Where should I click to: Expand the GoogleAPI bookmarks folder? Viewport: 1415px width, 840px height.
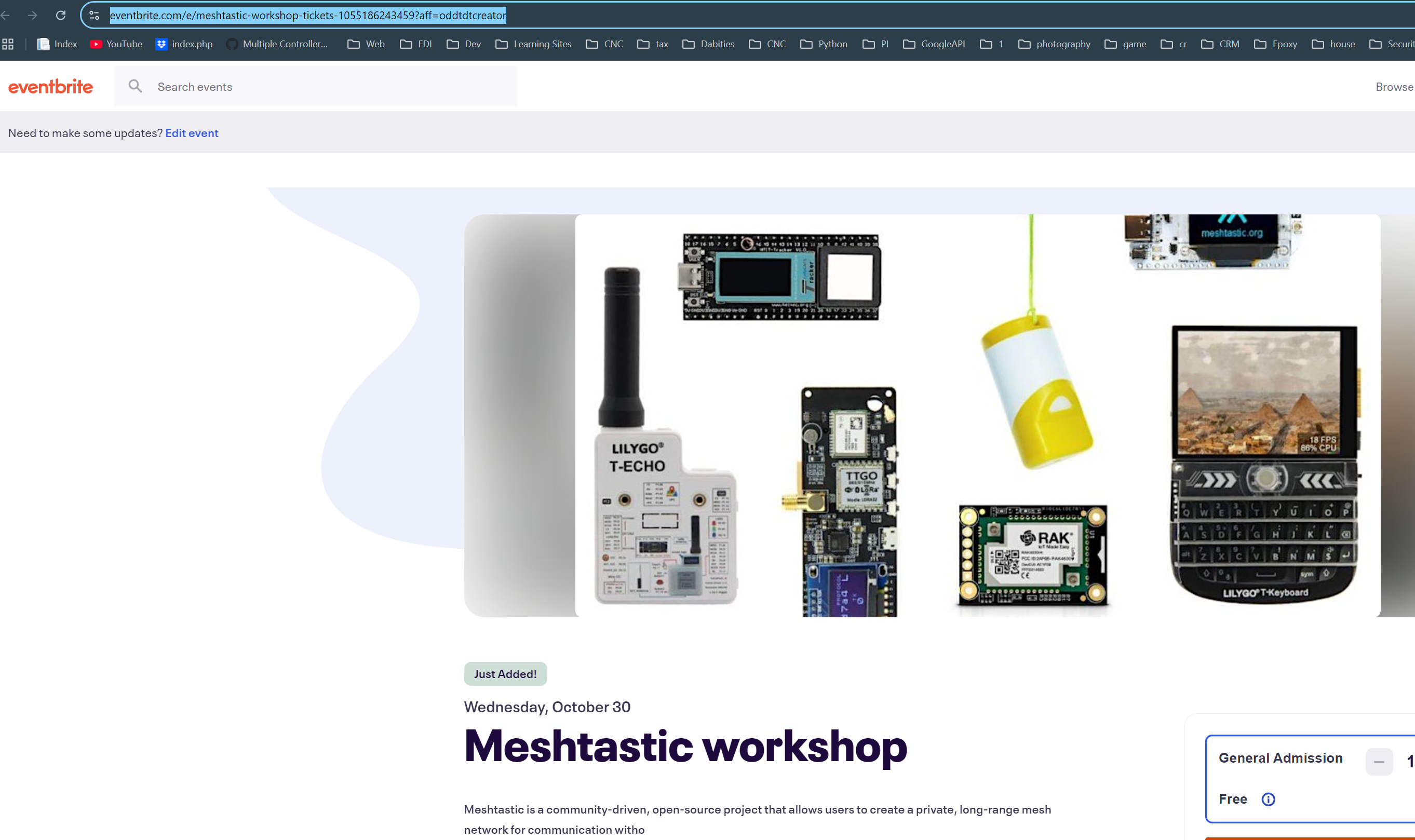point(934,44)
